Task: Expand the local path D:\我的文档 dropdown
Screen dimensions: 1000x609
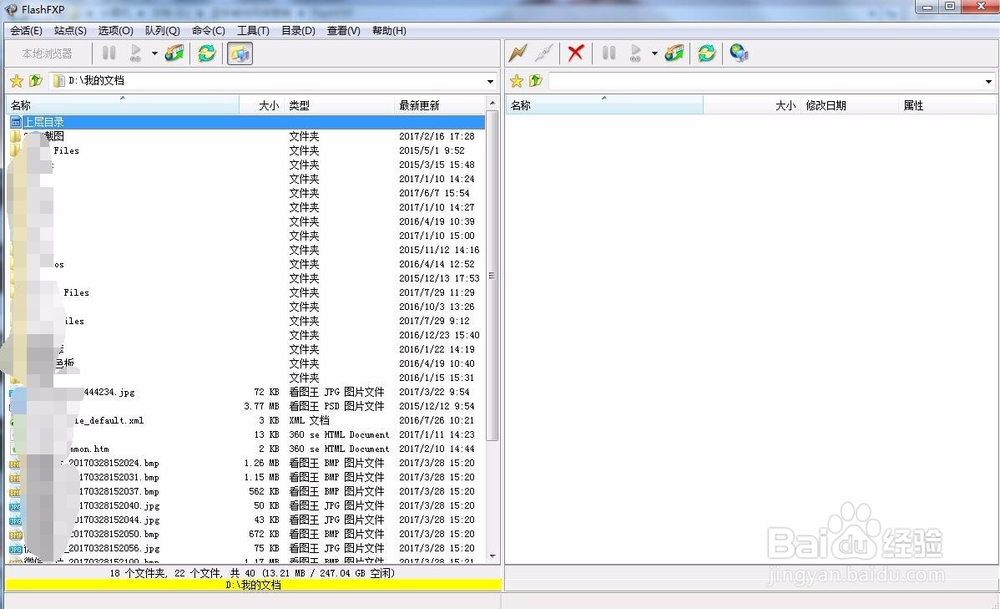Action: click(x=490, y=82)
